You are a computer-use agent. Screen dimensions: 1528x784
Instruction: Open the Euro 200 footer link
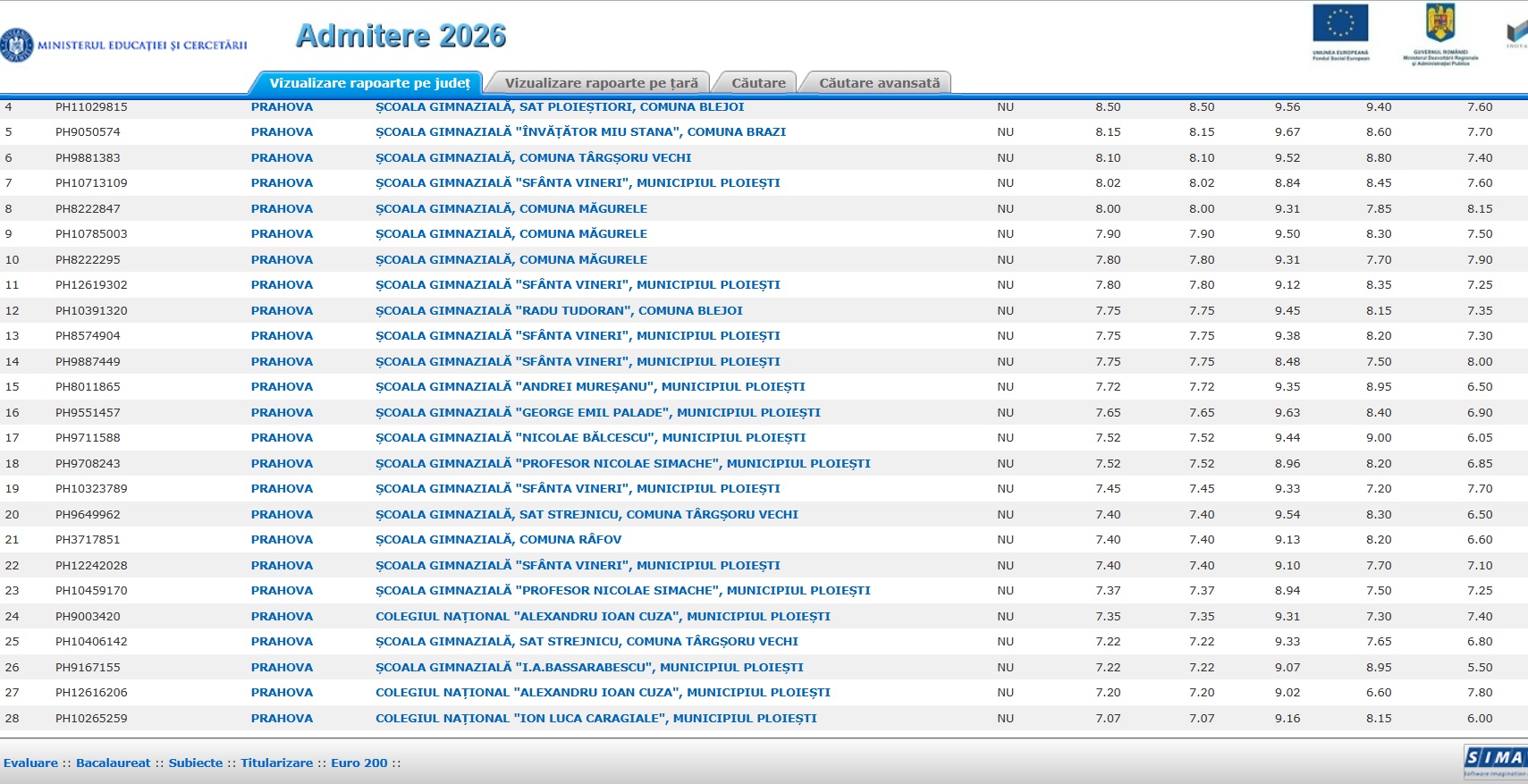pos(359,763)
